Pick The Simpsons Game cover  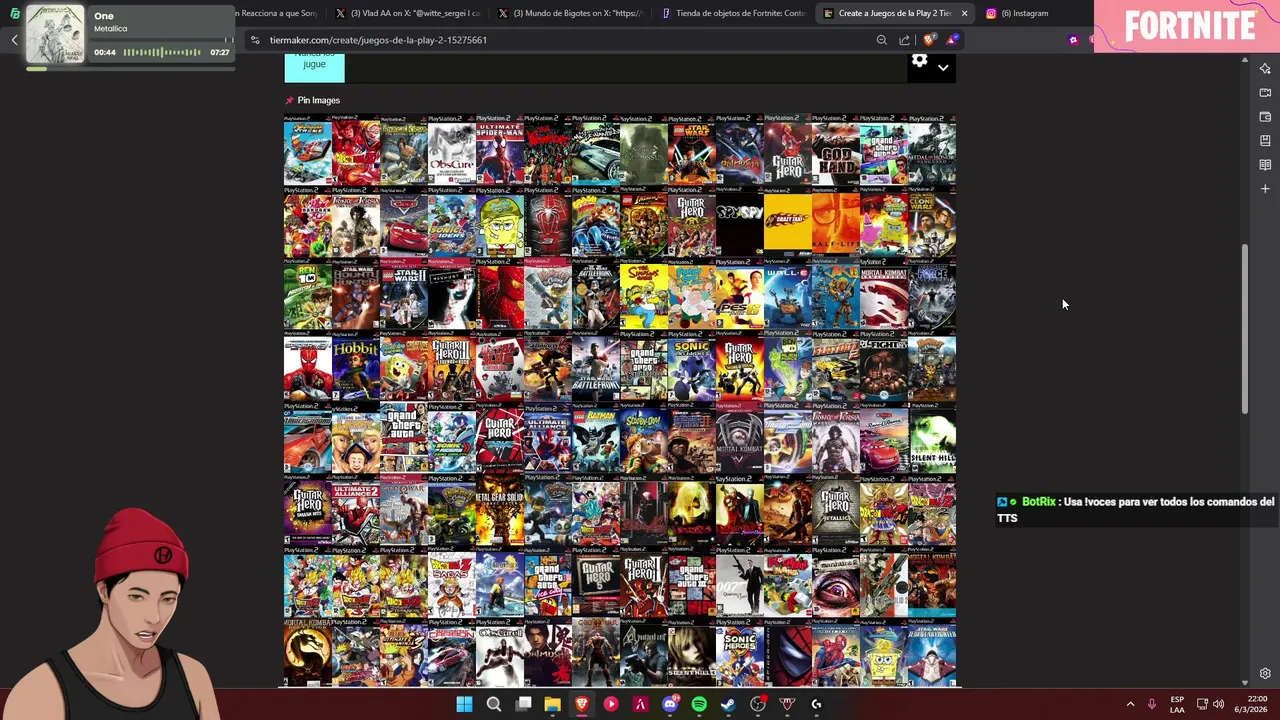(644, 294)
